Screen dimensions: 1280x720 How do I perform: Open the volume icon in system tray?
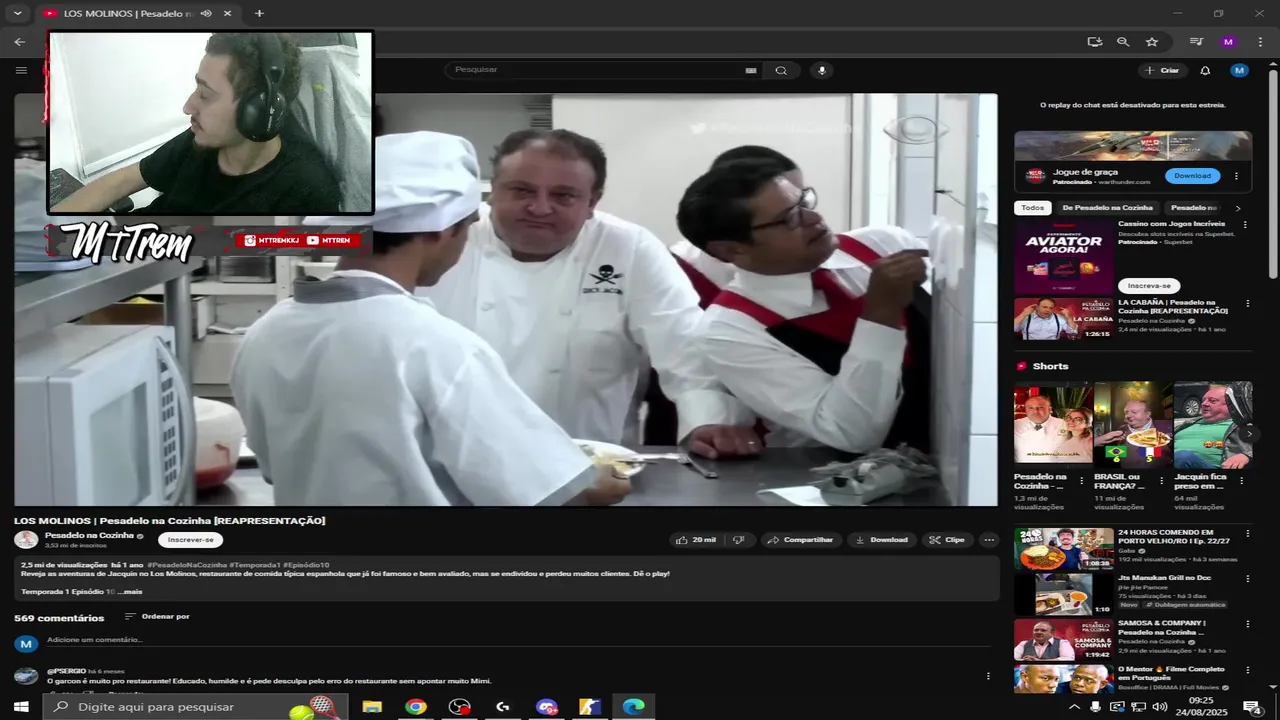pos(1160,707)
